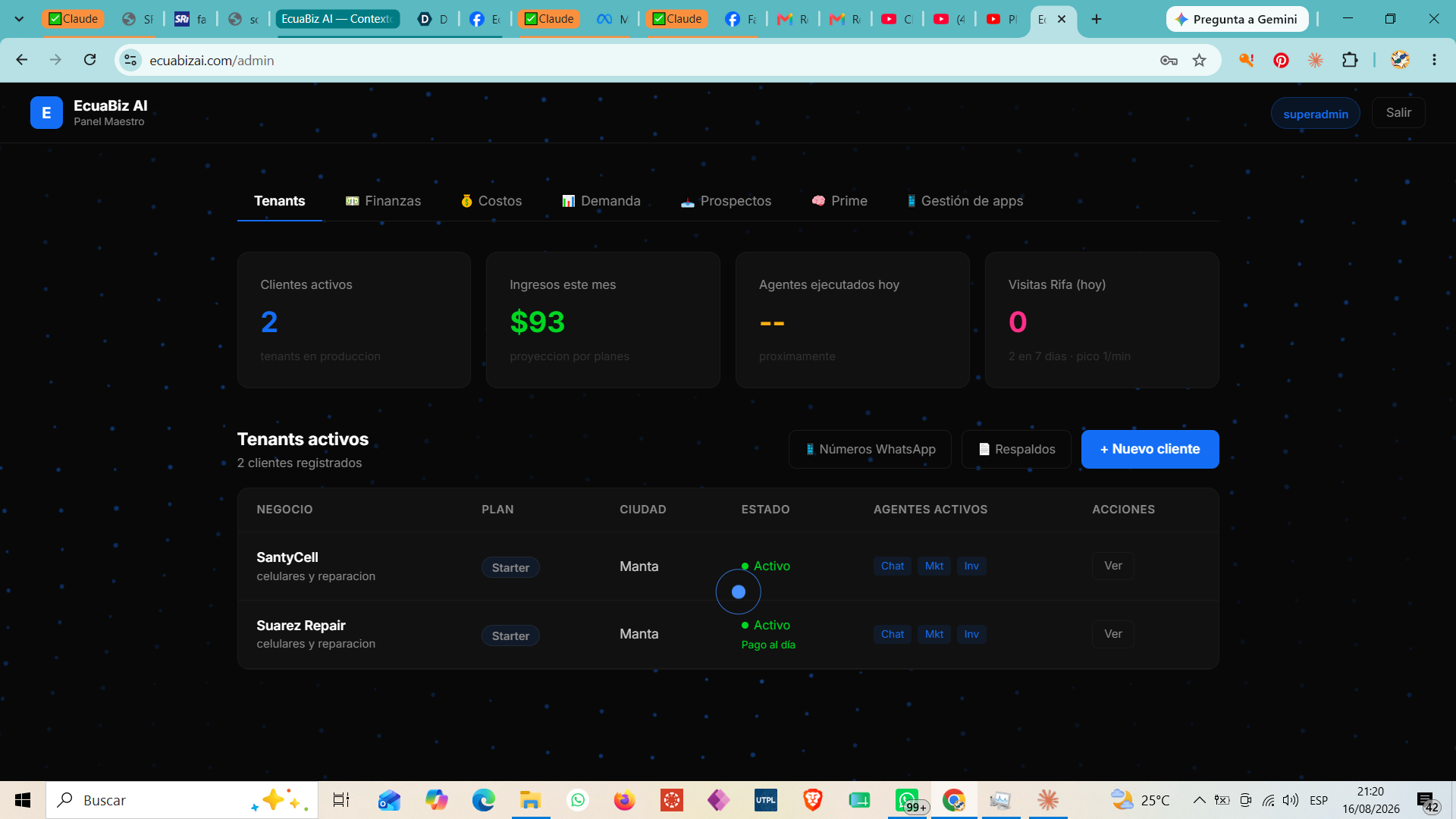
Task: Open Números WhatsApp button
Action: (870, 449)
